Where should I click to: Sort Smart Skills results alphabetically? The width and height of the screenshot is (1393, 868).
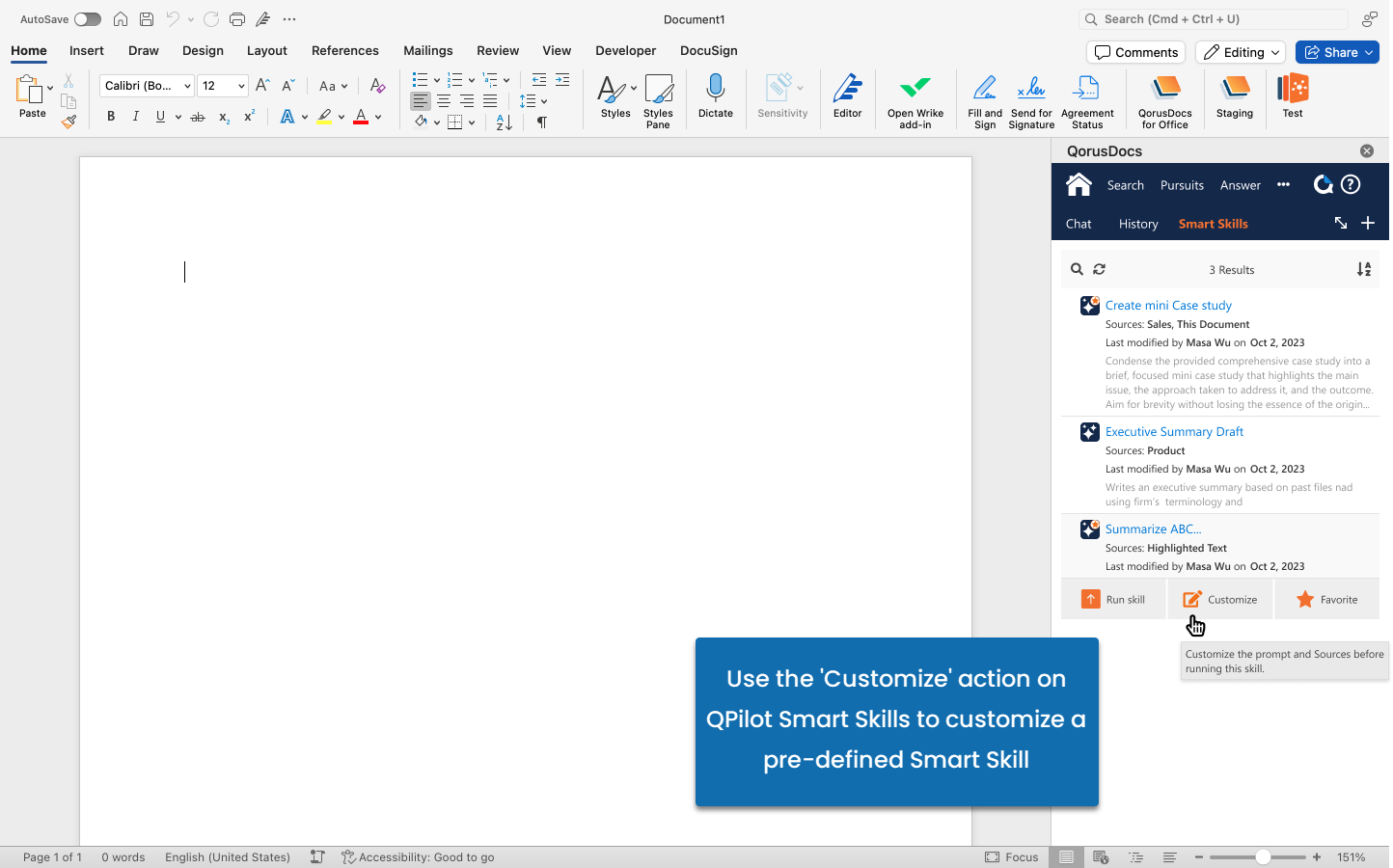(1364, 269)
